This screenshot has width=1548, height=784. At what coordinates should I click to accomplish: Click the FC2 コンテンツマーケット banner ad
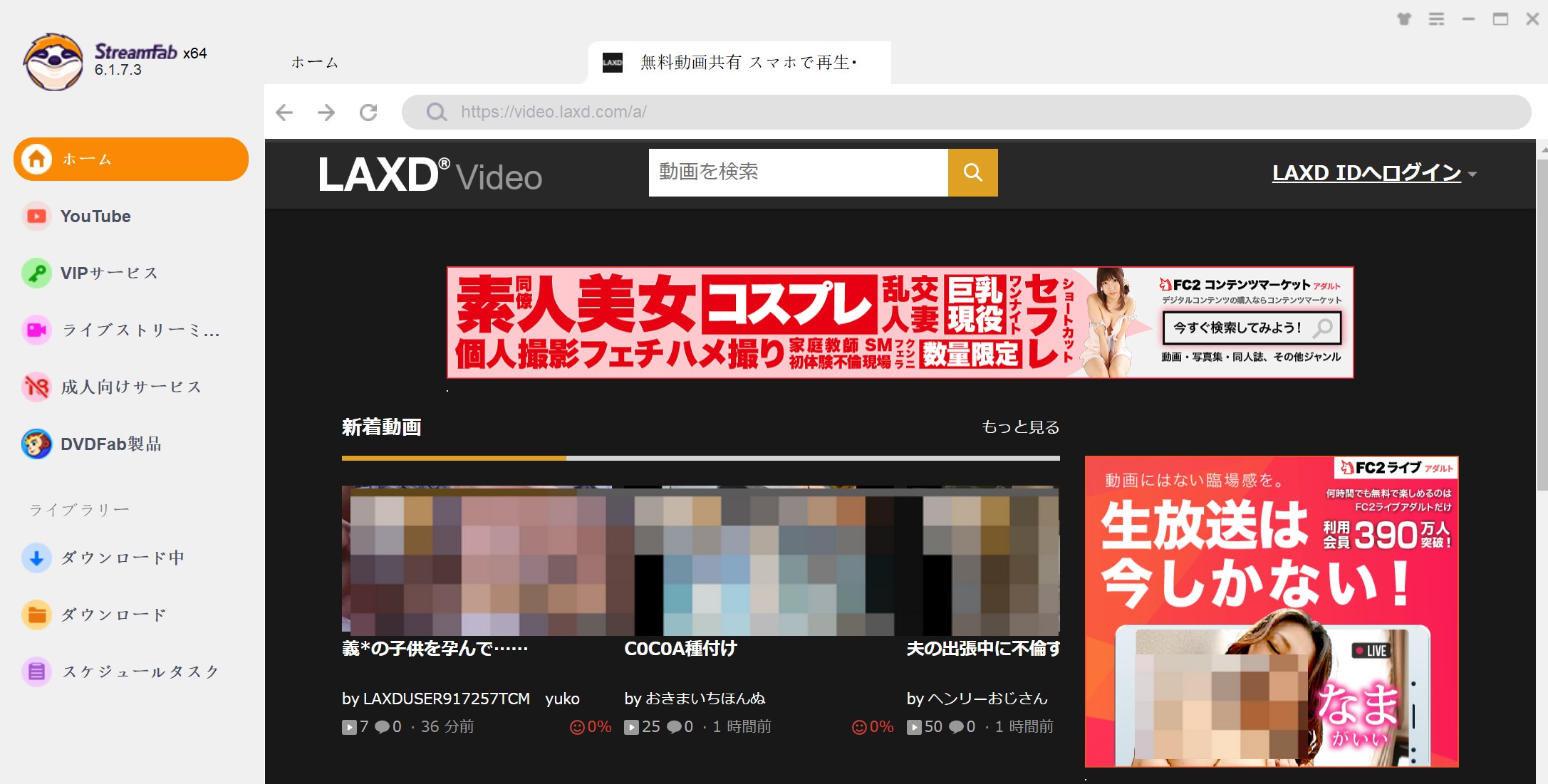(x=900, y=323)
